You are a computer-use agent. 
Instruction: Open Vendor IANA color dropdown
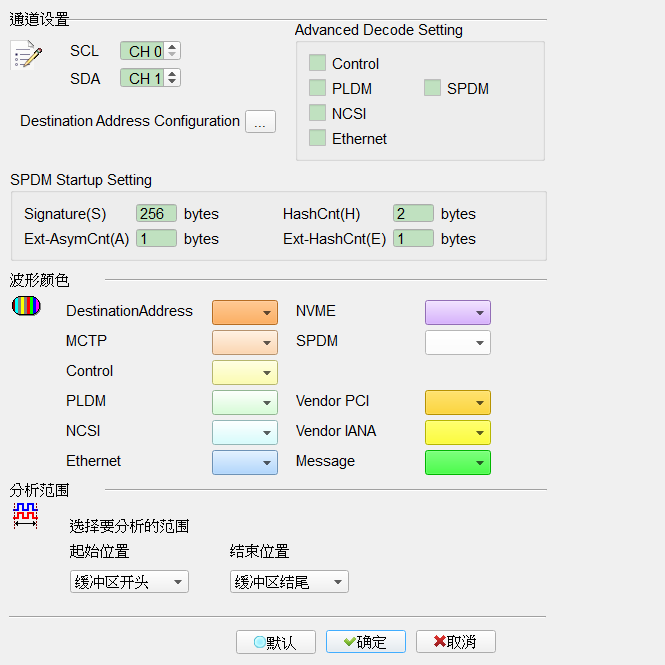(458, 433)
